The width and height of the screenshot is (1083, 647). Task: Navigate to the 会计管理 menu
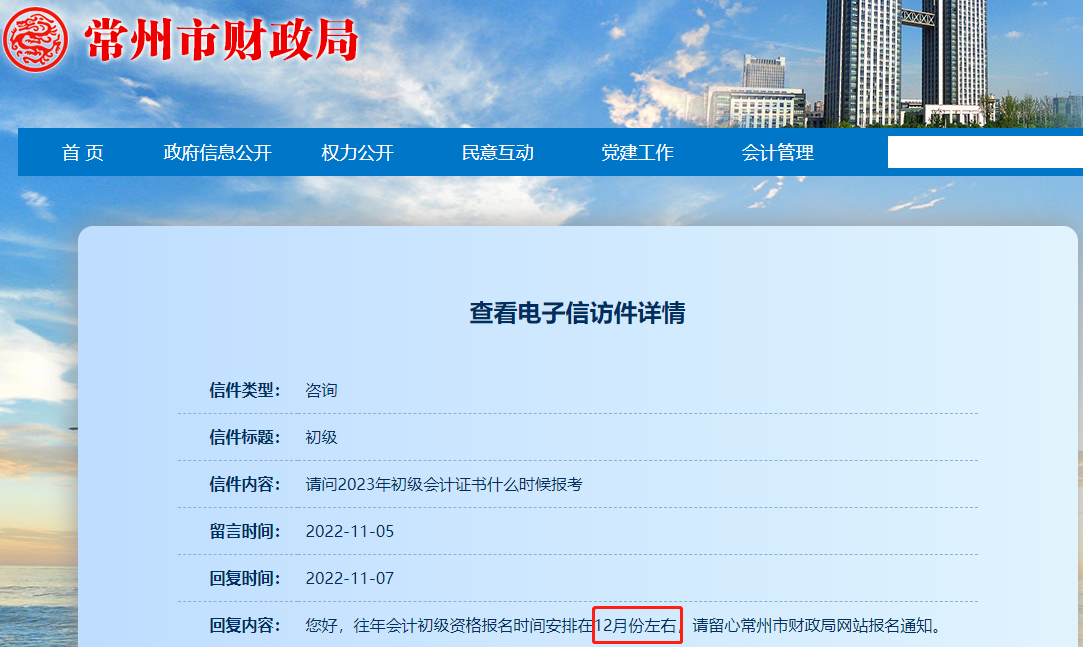[777, 153]
